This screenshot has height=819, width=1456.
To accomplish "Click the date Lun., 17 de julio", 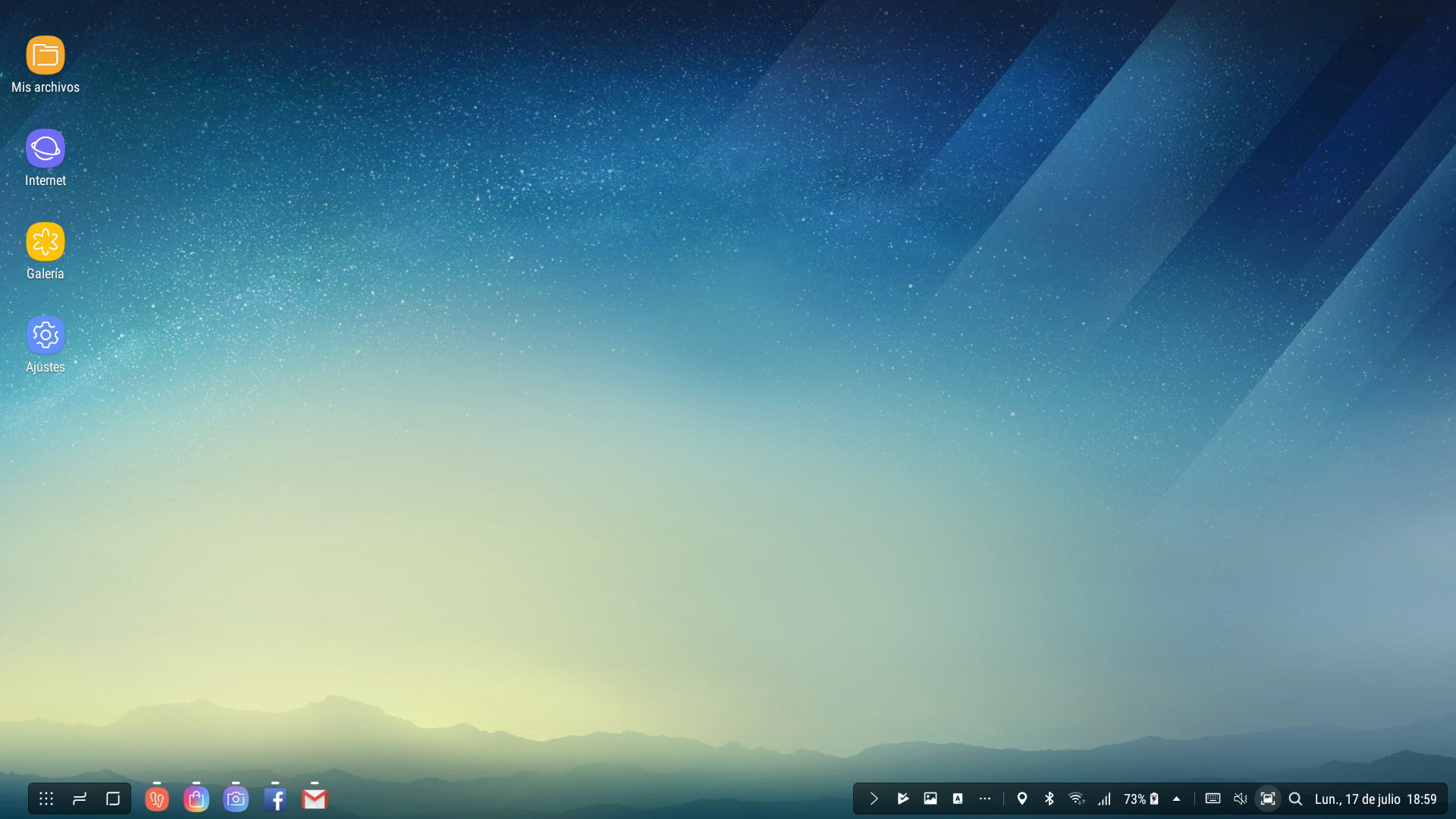I will pyautogui.click(x=1357, y=799).
